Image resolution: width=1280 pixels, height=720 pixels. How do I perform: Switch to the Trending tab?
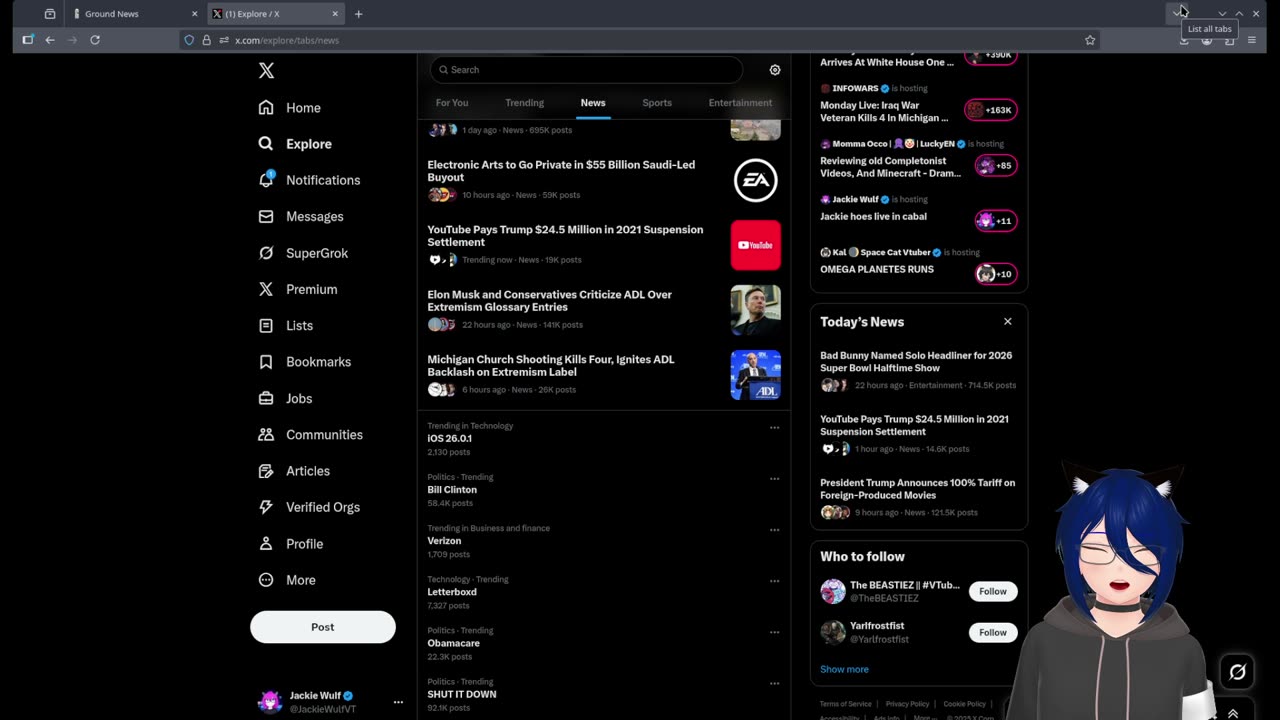pyautogui.click(x=525, y=103)
